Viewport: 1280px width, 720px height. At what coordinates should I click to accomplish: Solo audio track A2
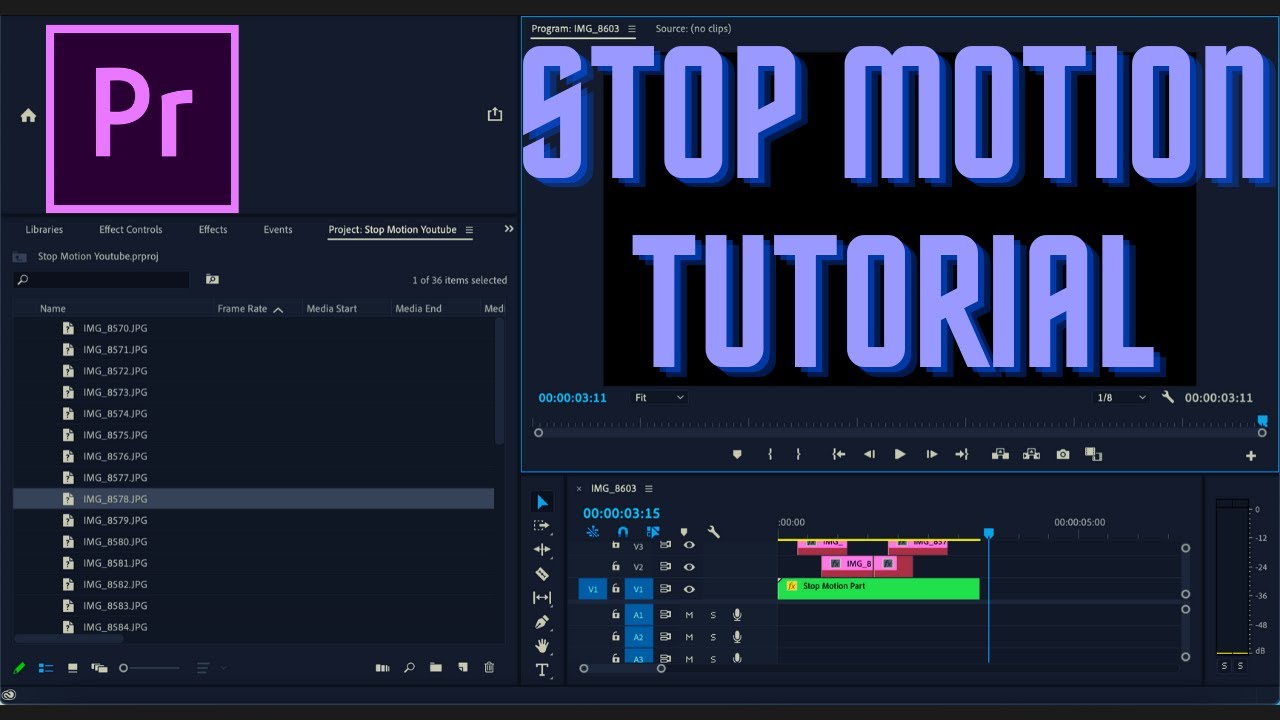[713, 637]
